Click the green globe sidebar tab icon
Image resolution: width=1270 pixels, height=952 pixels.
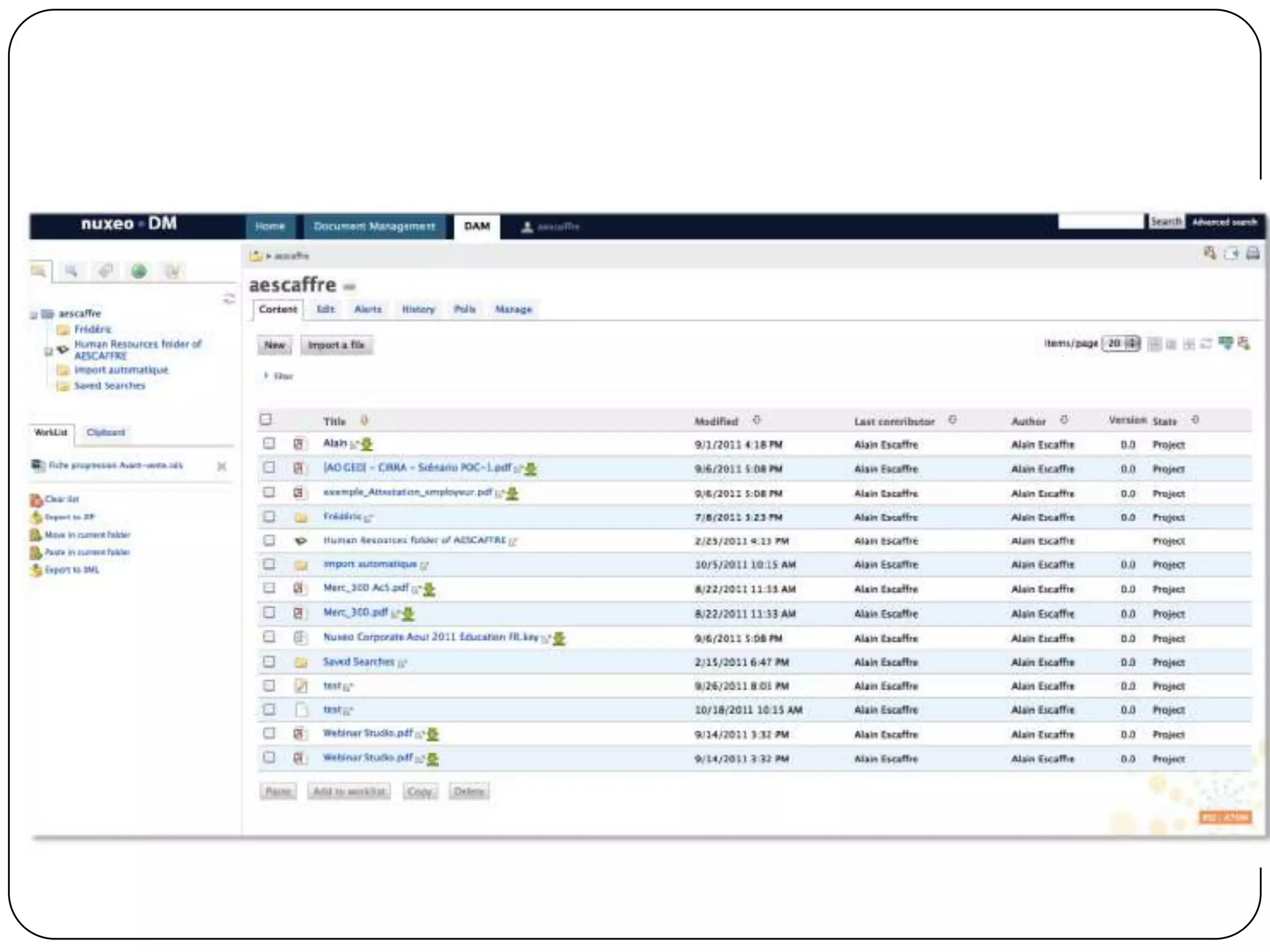point(139,271)
